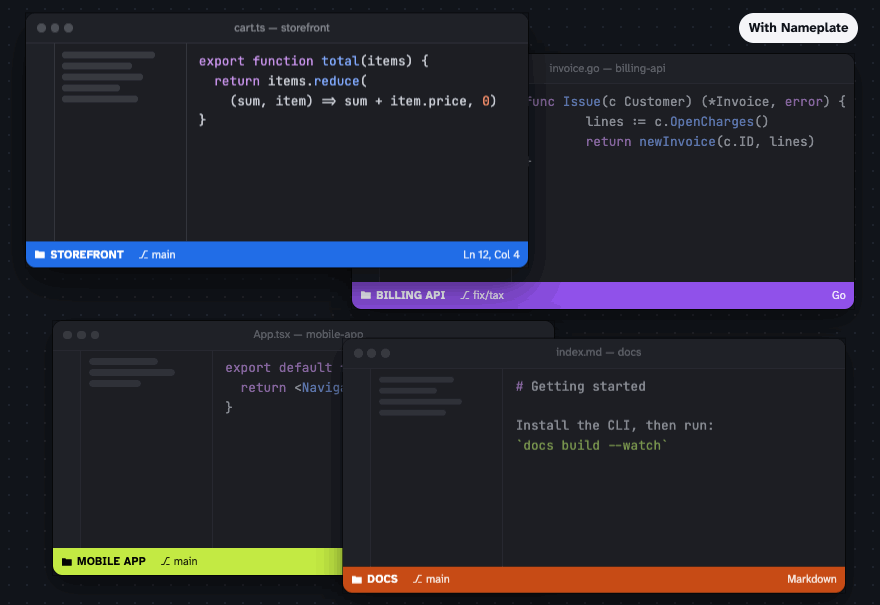The height and width of the screenshot is (605, 880).
Task: Click the Go language indicator in billing window
Action: [x=838, y=295]
